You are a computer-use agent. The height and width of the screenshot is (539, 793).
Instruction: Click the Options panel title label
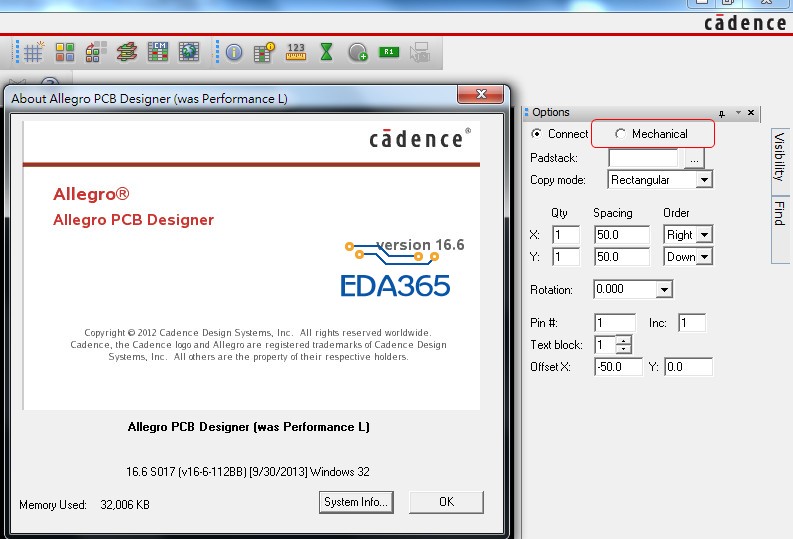click(x=551, y=112)
